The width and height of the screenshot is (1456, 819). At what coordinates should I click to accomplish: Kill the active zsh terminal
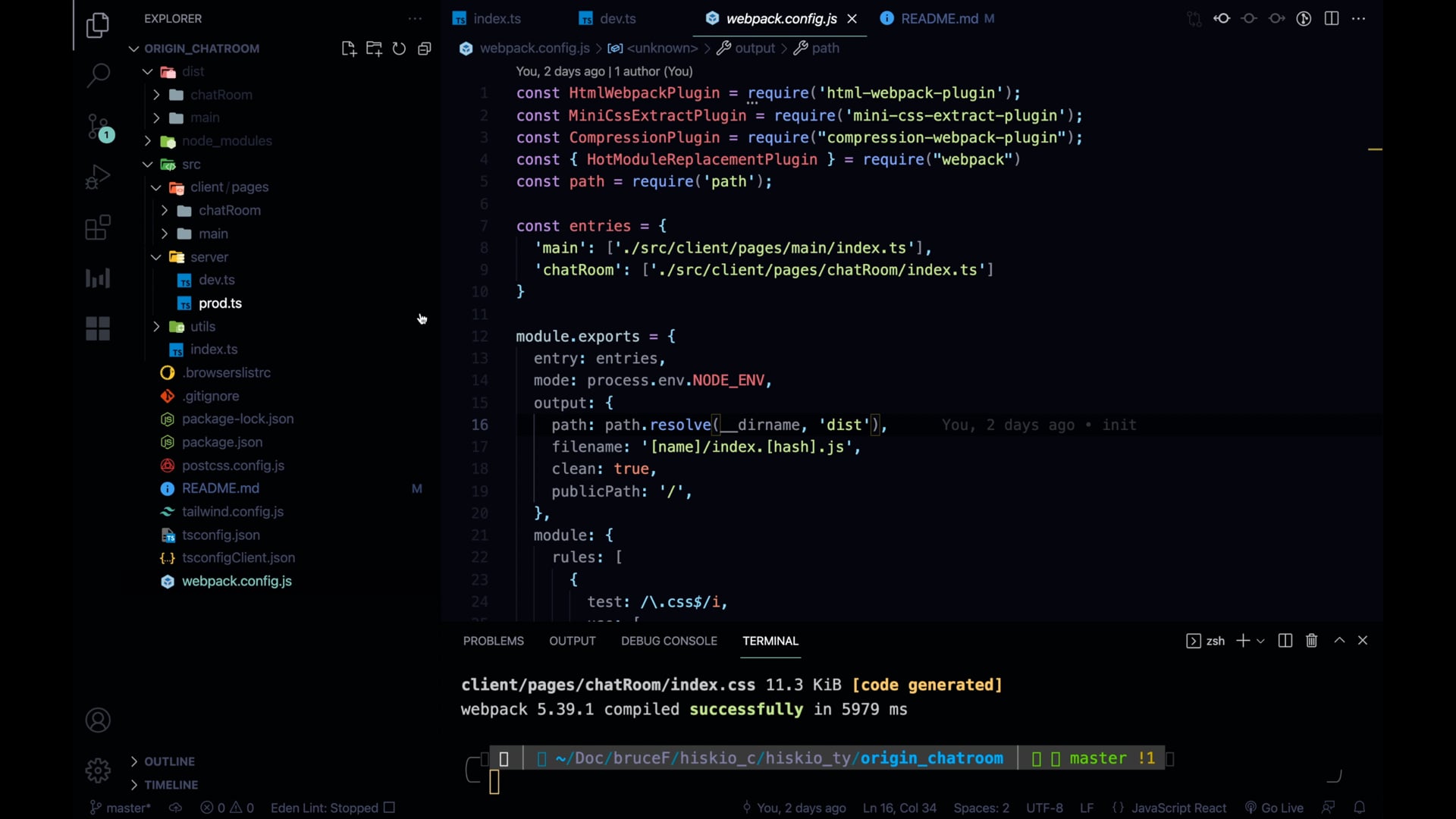[1311, 641]
